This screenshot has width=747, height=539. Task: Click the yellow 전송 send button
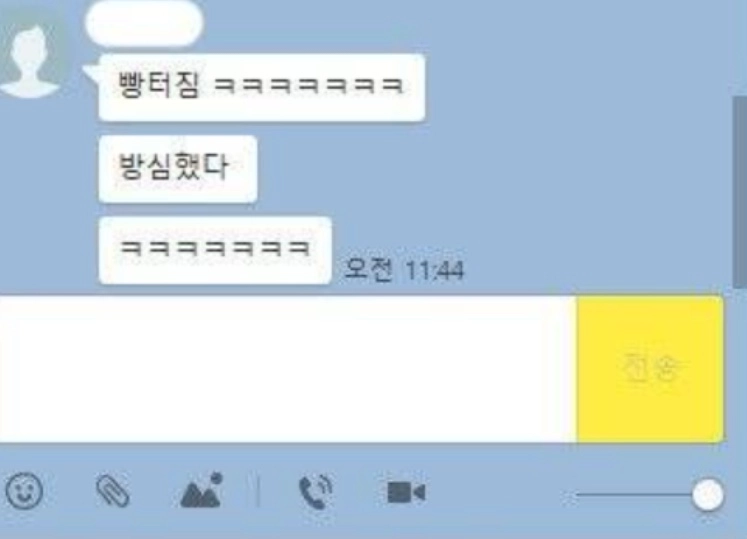[x=650, y=369]
